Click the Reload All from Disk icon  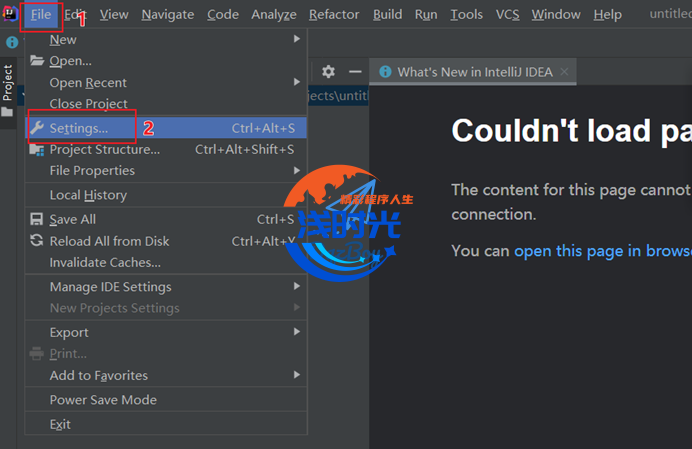pos(37,241)
